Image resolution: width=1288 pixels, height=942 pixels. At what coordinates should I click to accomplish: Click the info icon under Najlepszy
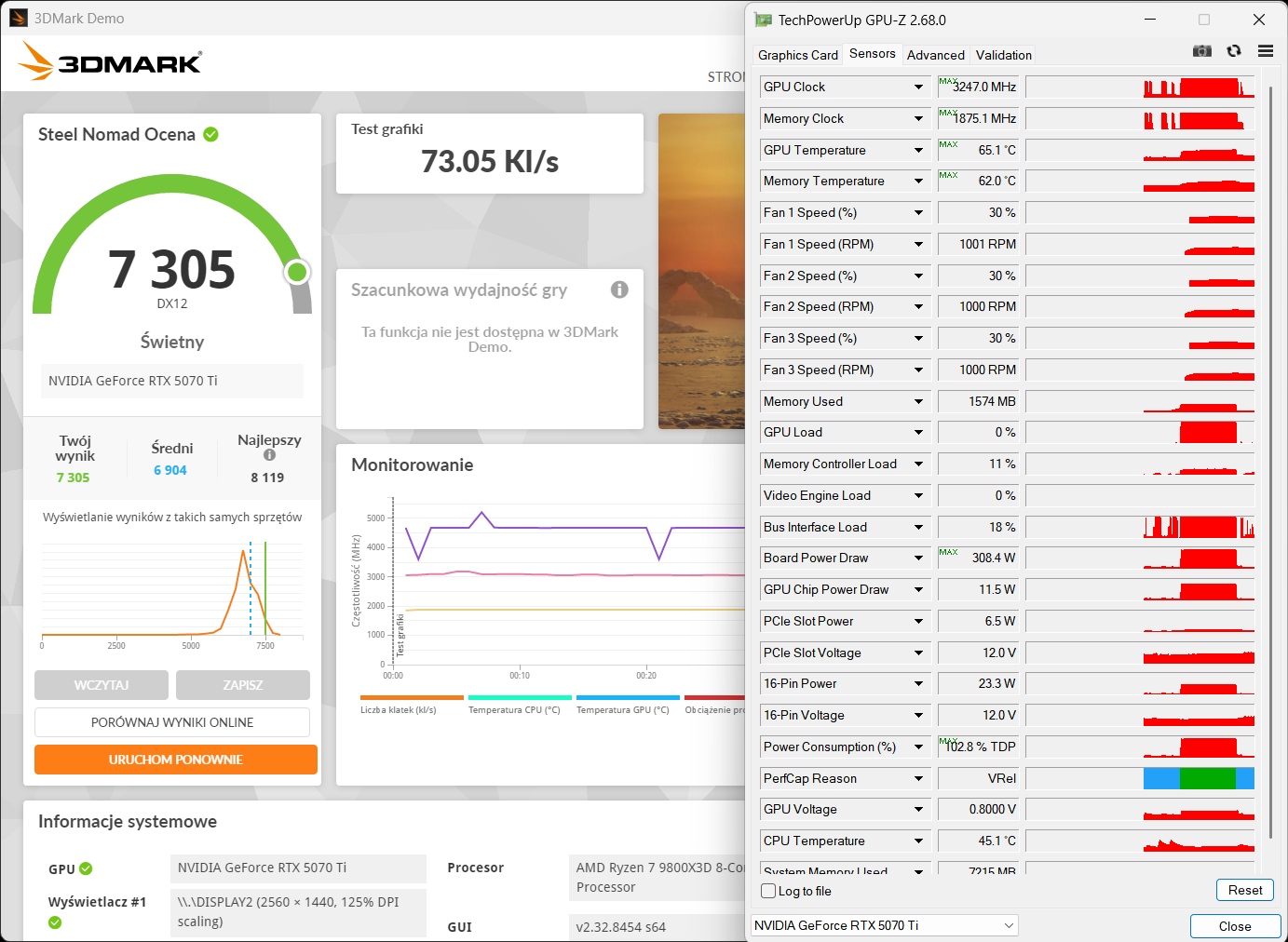pyautogui.click(x=269, y=455)
